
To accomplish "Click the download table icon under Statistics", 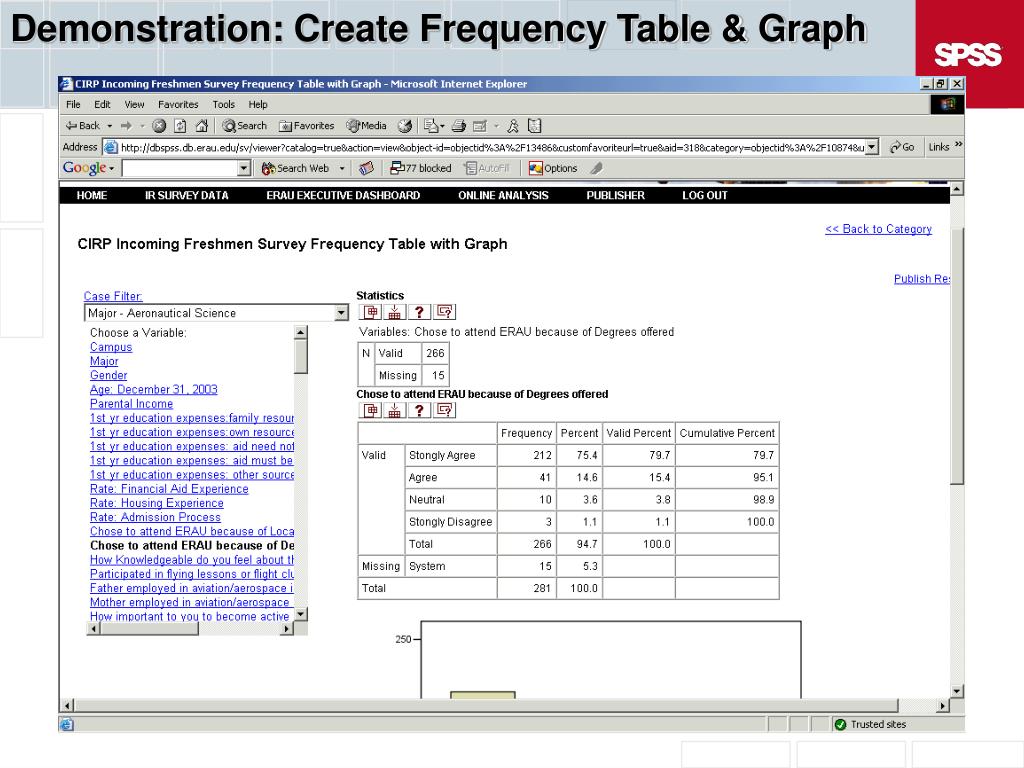I will [x=394, y=312].
